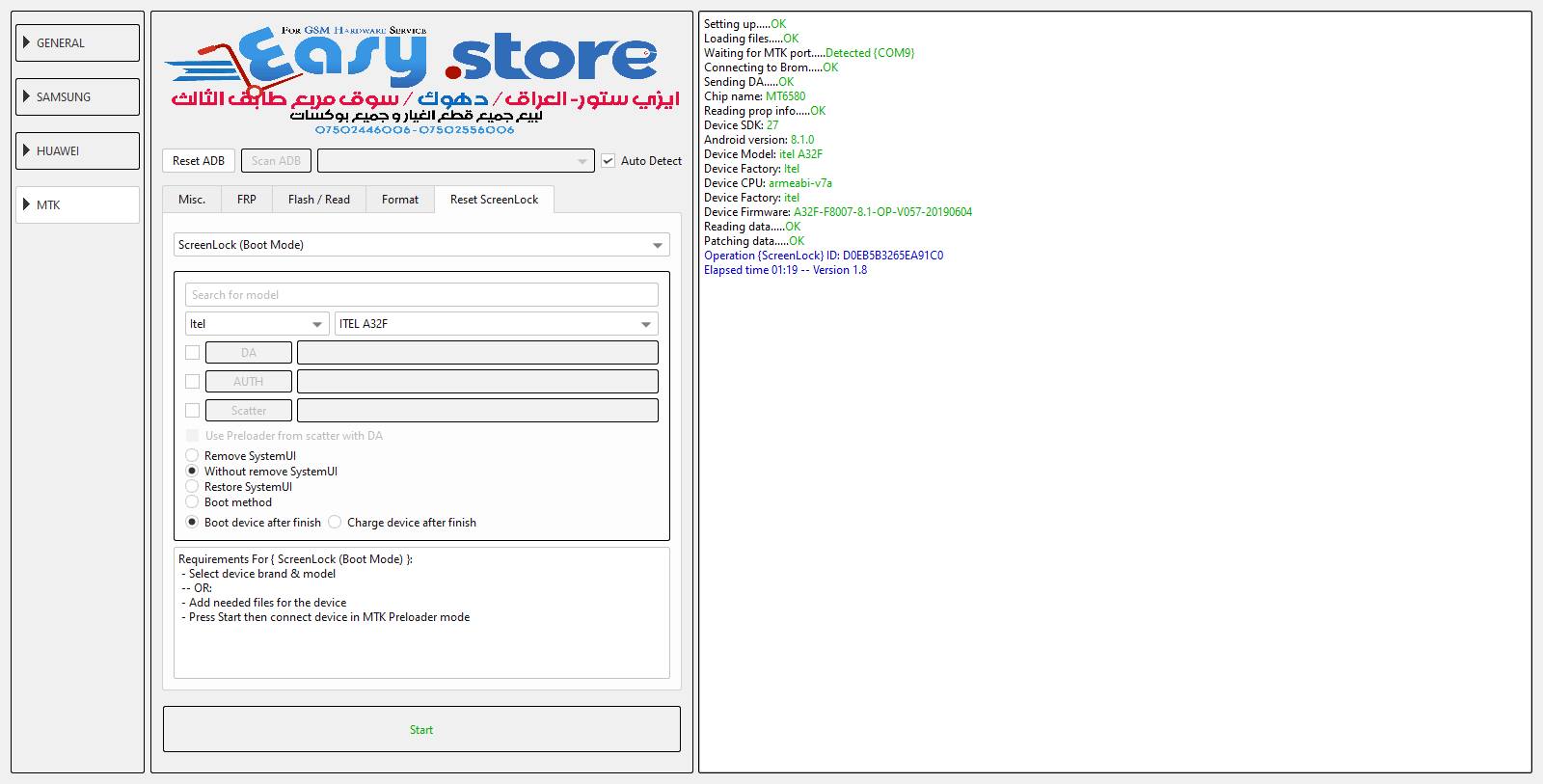The image size is (1543, 784).
Task: Click the 'Waiting for MTK port' log line
Action: click(809, 53)
